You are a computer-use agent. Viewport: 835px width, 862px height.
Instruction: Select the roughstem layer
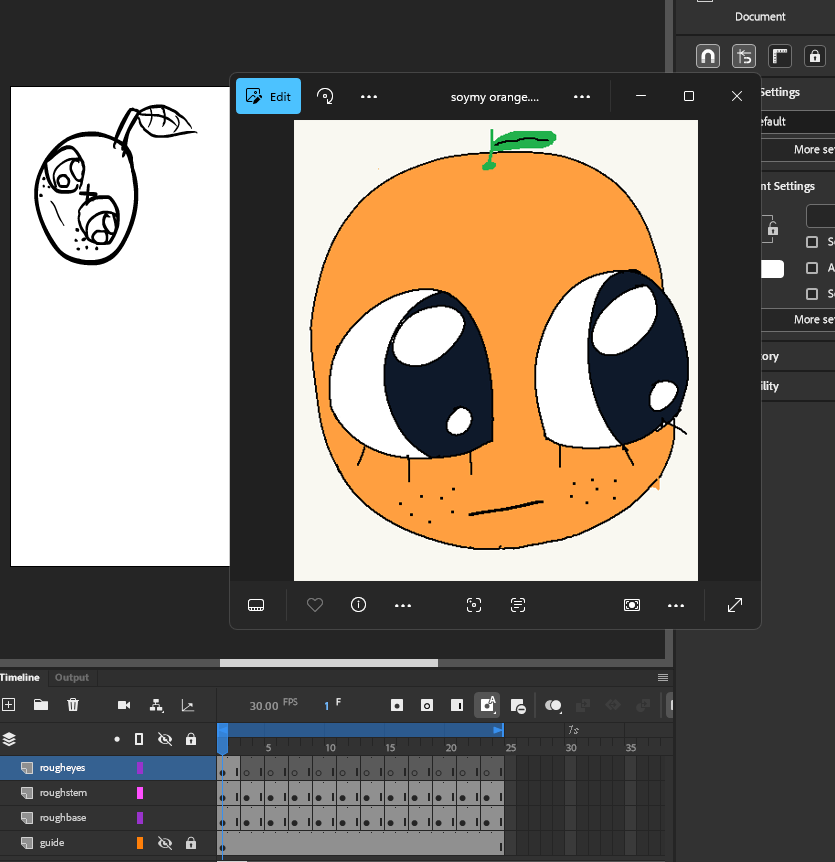click(x=63, y=793)
